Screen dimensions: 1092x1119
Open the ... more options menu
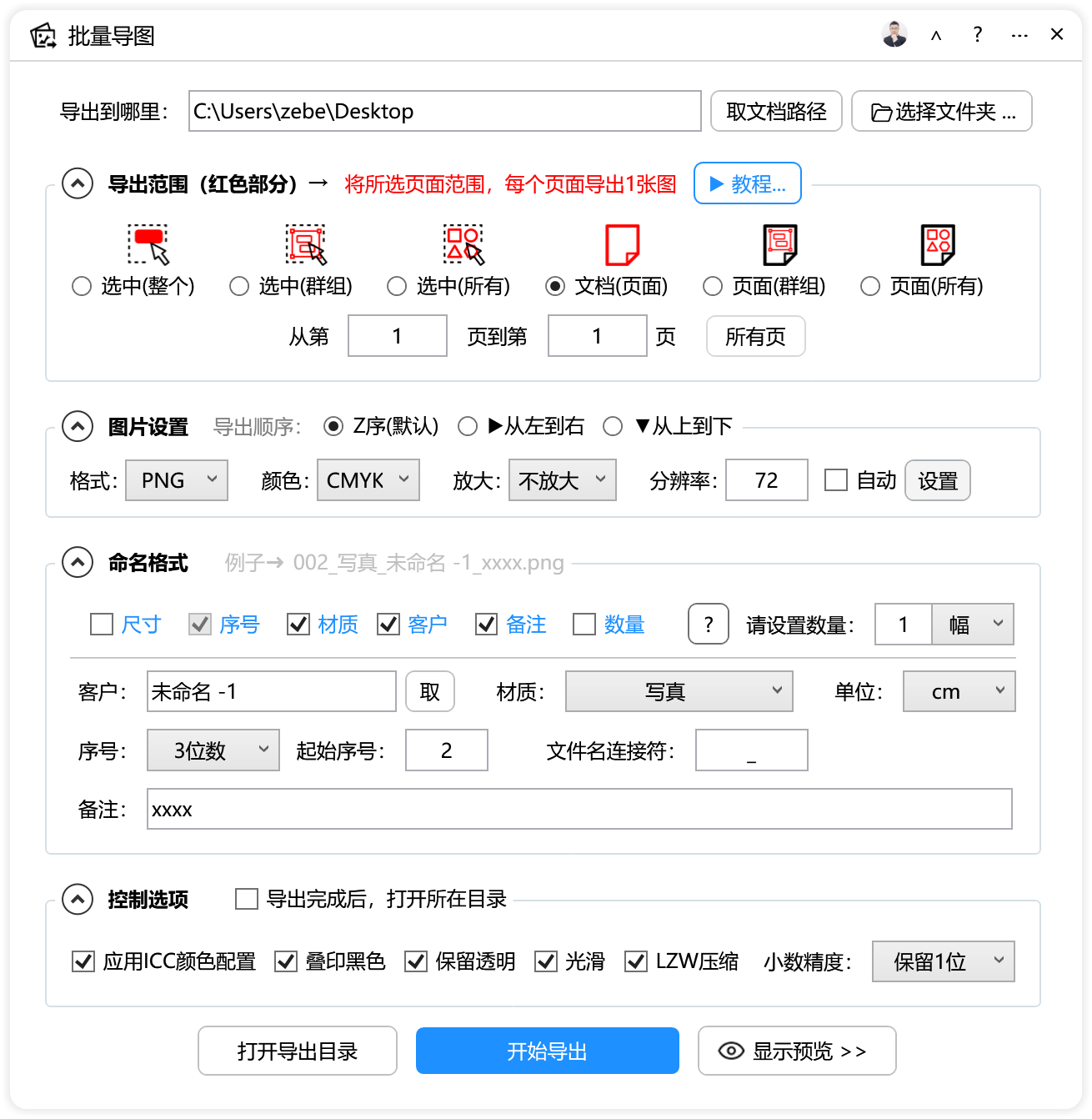coord(1019,34)
